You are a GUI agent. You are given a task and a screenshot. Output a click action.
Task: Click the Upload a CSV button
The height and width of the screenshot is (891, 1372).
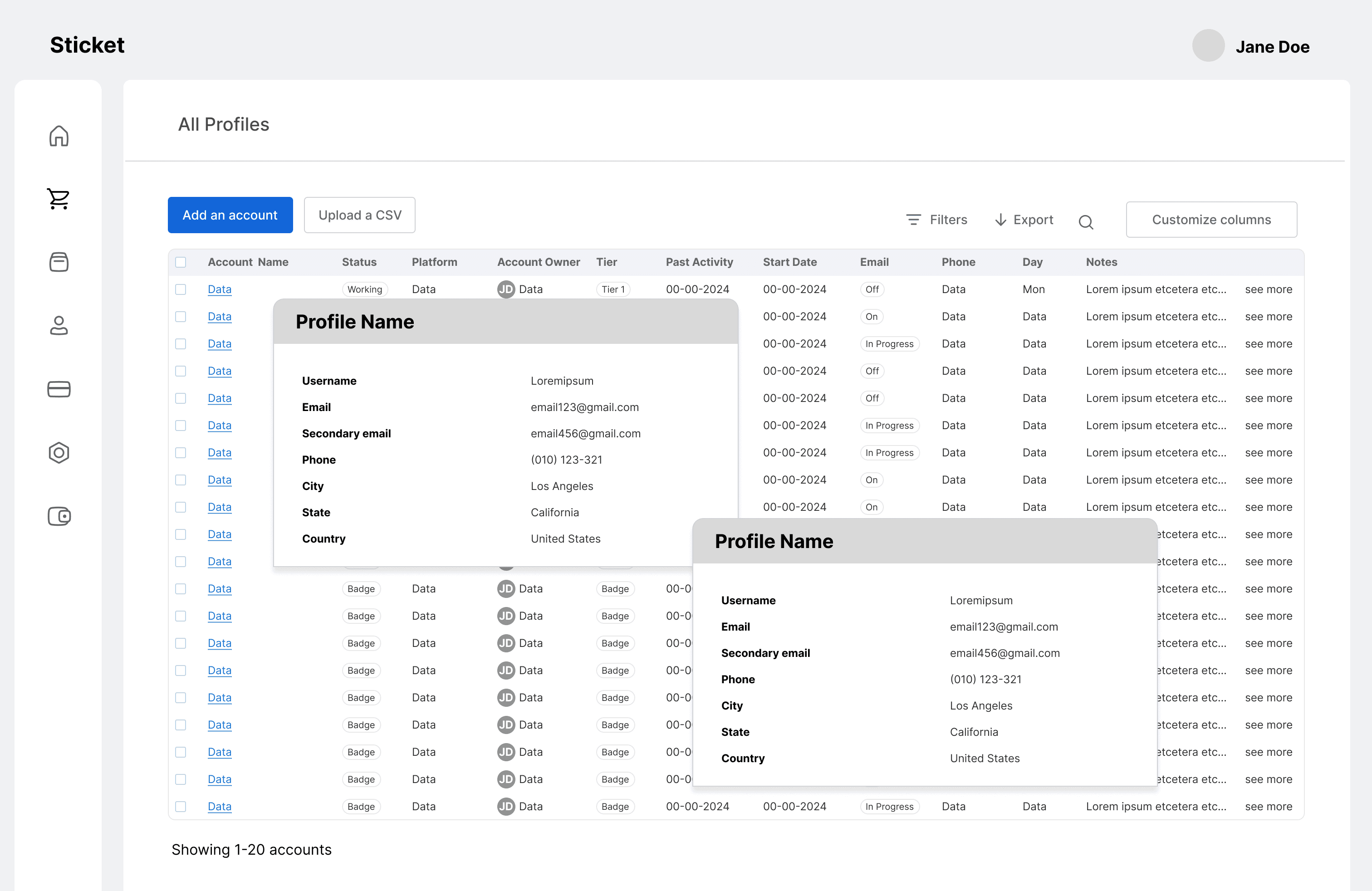(360, 215)
